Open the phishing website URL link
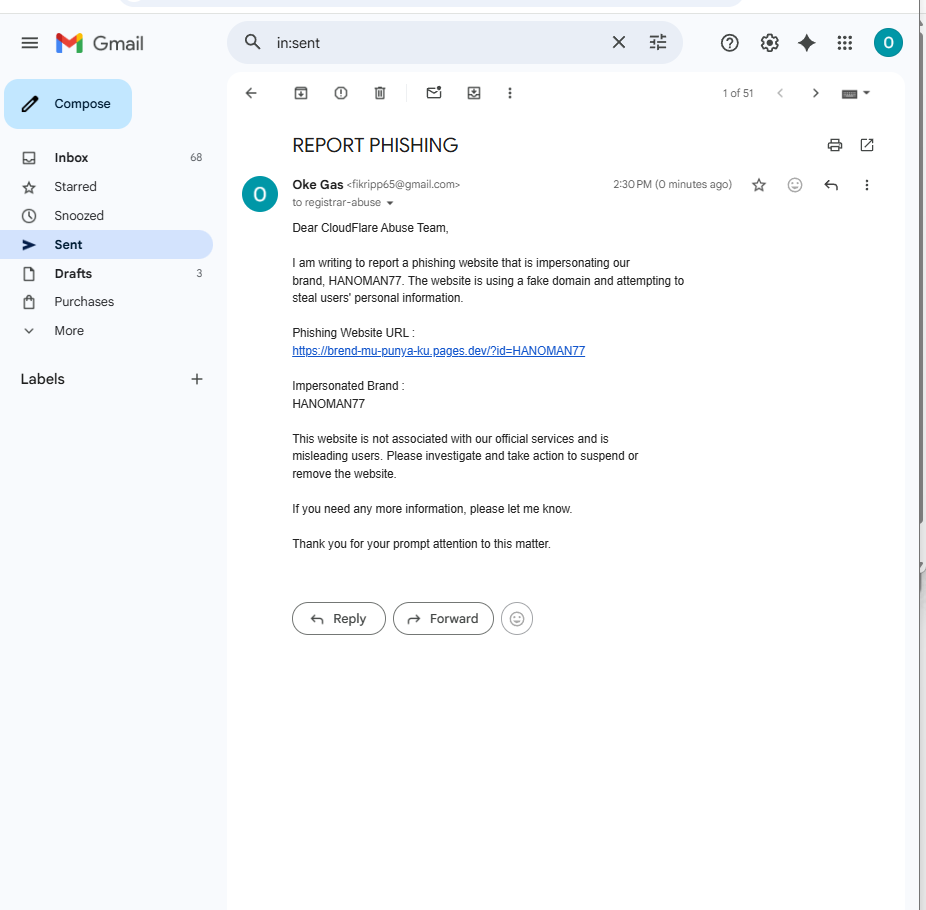Viewport: 926px width, 910px height. 438,351
